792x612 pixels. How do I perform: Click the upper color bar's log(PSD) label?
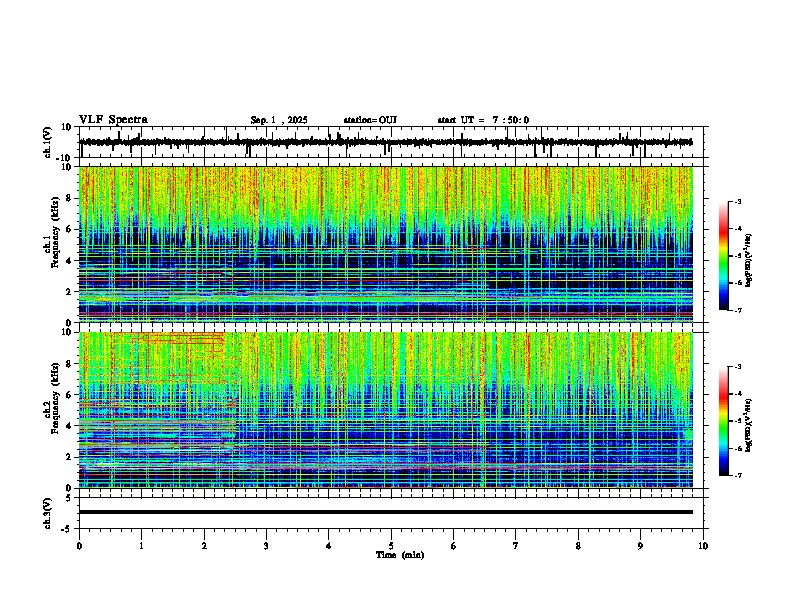749,260
